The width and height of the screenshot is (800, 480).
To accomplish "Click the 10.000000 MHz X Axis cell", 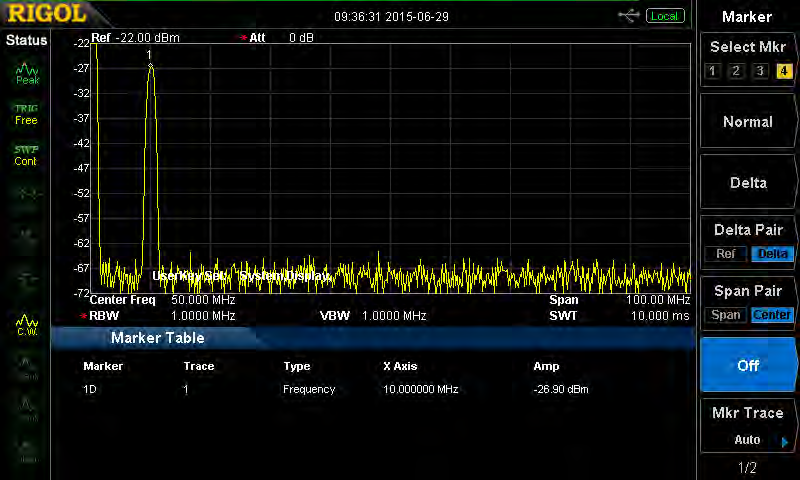I will point(421,389).
